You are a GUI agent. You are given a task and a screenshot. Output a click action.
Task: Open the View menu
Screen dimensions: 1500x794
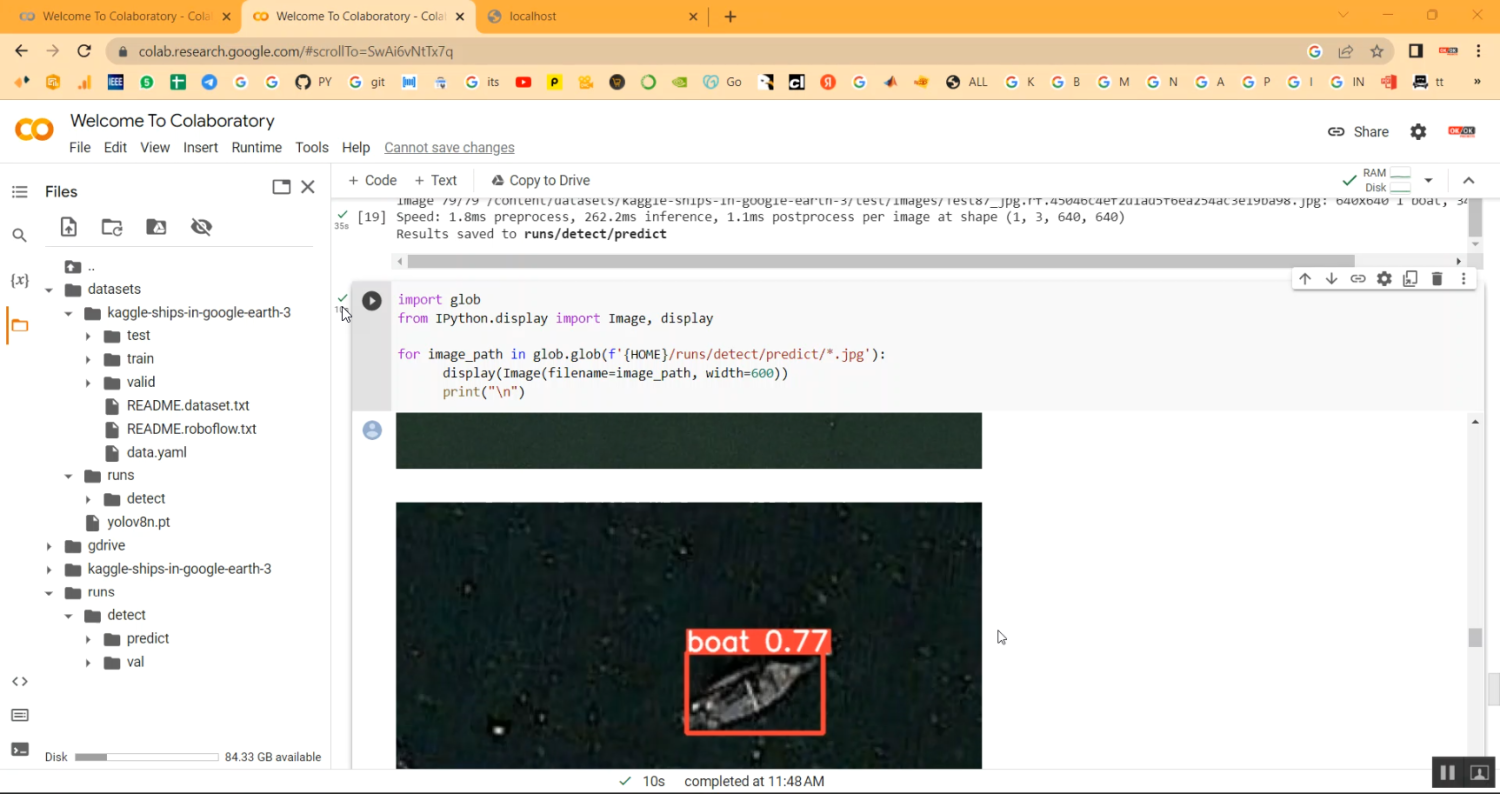155,147
